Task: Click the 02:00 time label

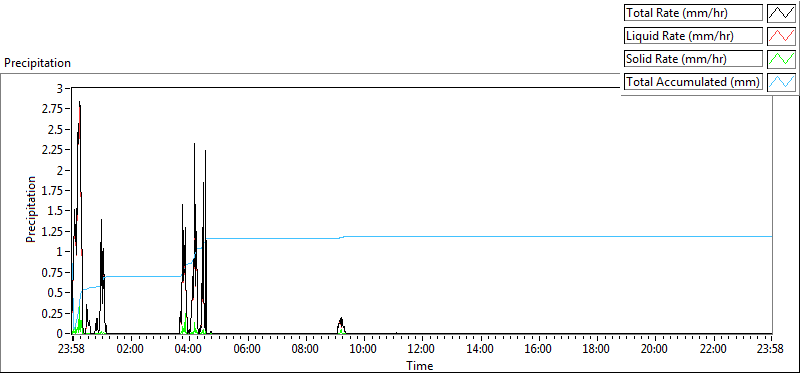Action: pos(131,350)
